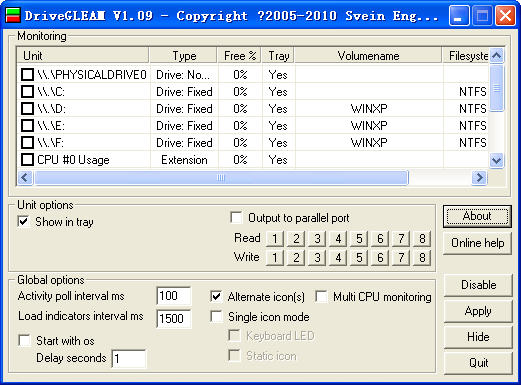Enable Multi CPU monitoring
Viewport: 521px width, 385px height.
(x=321, y=296)
